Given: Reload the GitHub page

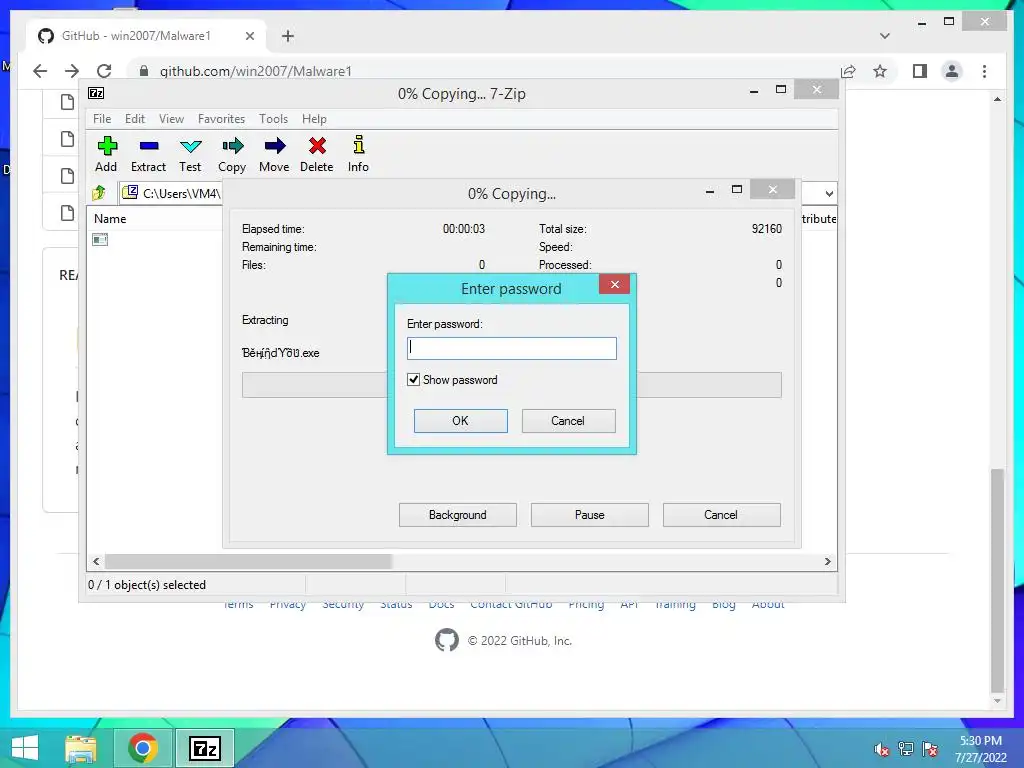Looking at the screenshot, I should tap(104, 71).
